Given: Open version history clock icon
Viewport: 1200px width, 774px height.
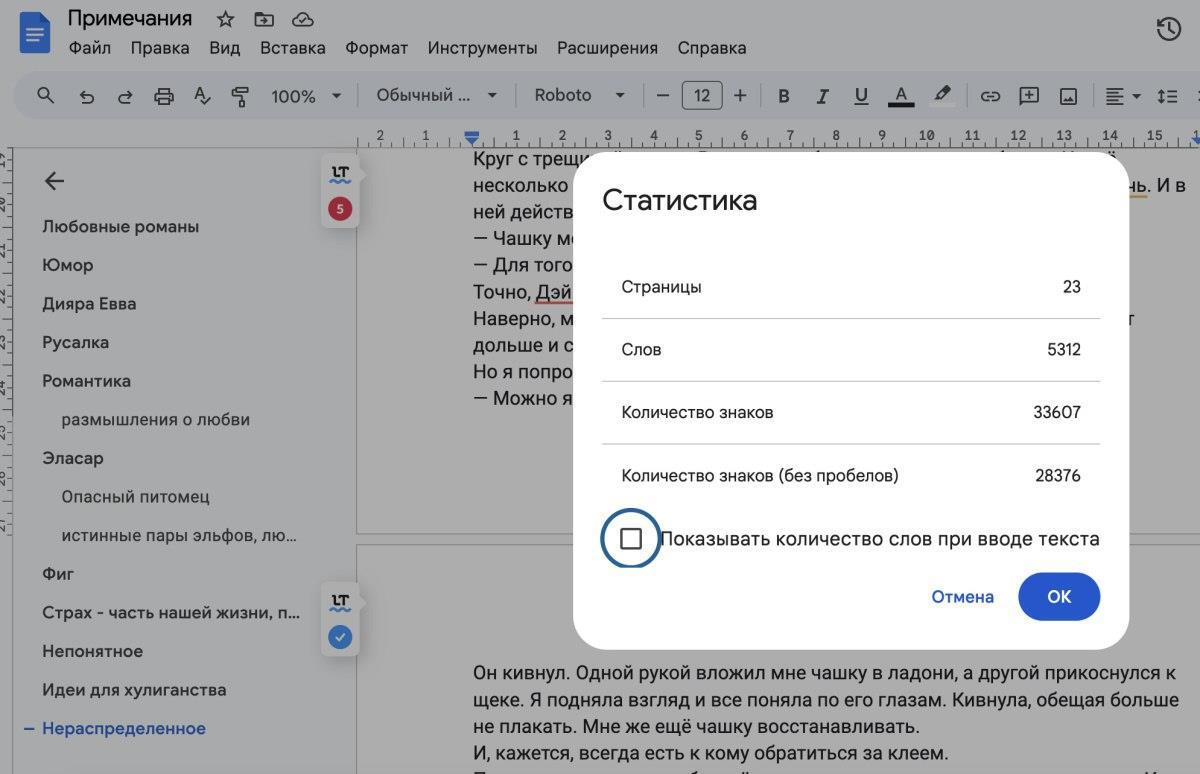Looking at the screenshot, I should tap(1168, 30).
